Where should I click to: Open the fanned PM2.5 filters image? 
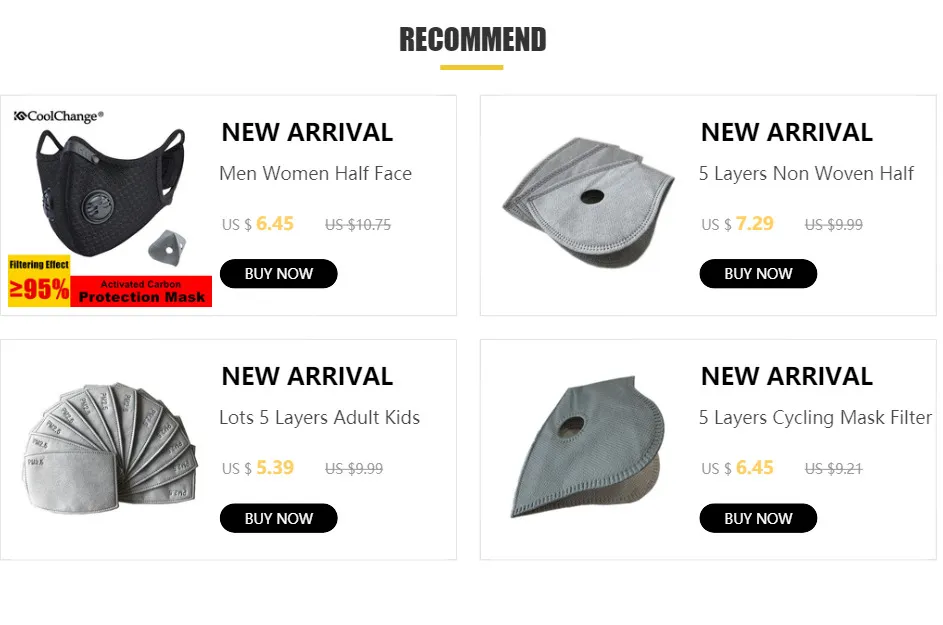pyautogui.click(x=110, y=448)
